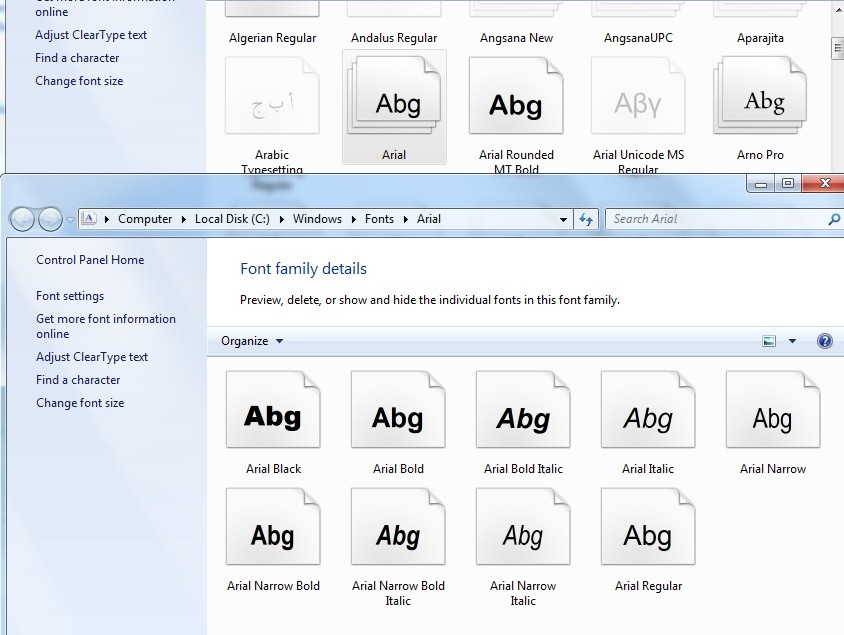The image size is (844, 635).
Task: Click the Refresh button next to address bar
Action: [586, 219]
